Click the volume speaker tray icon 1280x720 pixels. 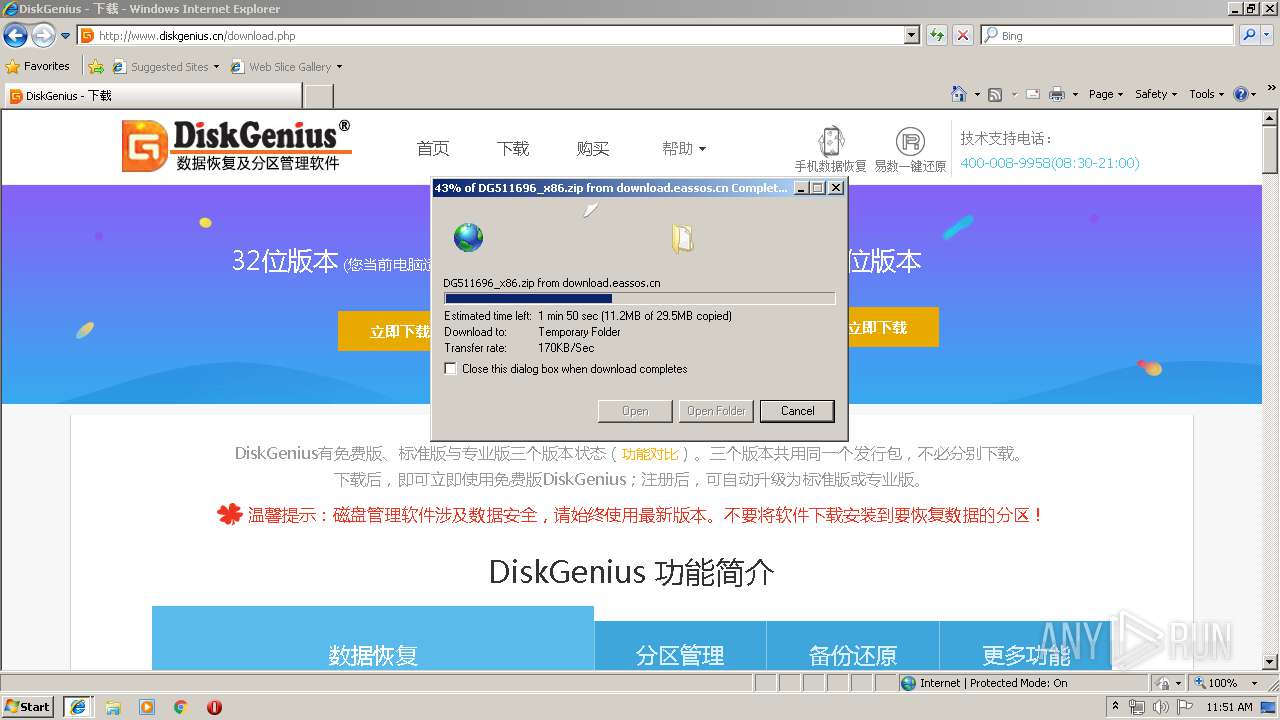click(1161, 707)
